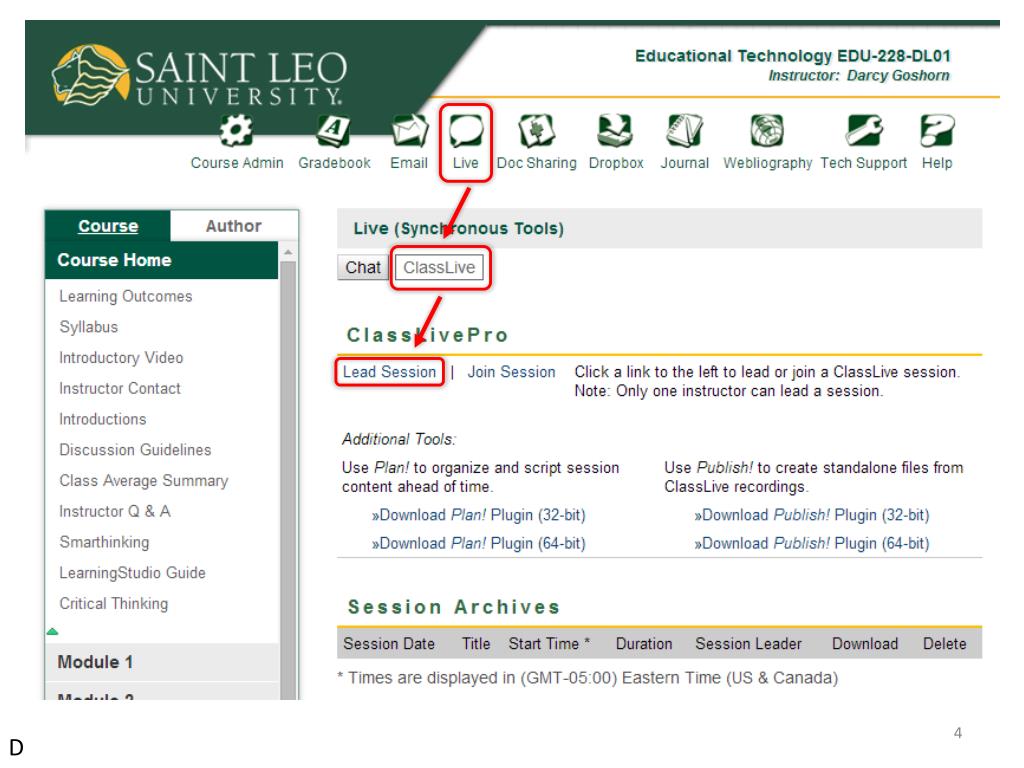Download Plan! Plugin (32-bit)
1024x768 pixels.
(479, 515)
